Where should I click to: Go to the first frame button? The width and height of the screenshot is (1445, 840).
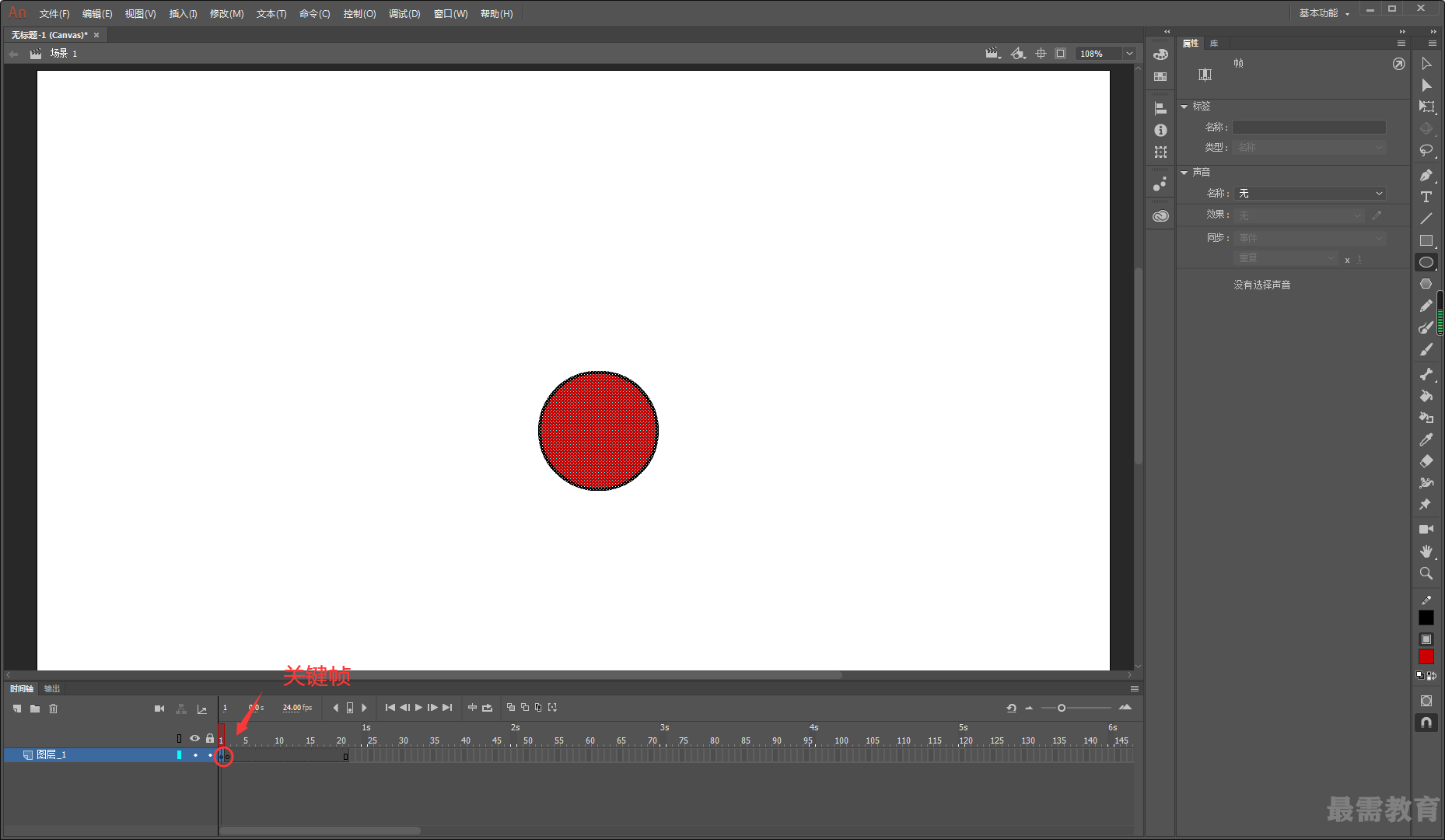390,708
